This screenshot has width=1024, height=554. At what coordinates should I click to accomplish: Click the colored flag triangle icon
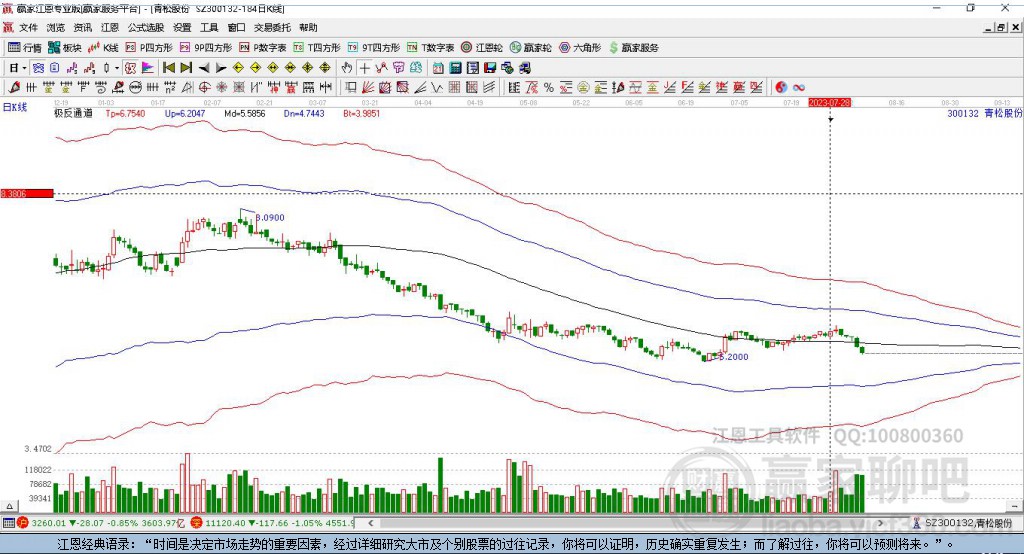click(x=148, y=68)
